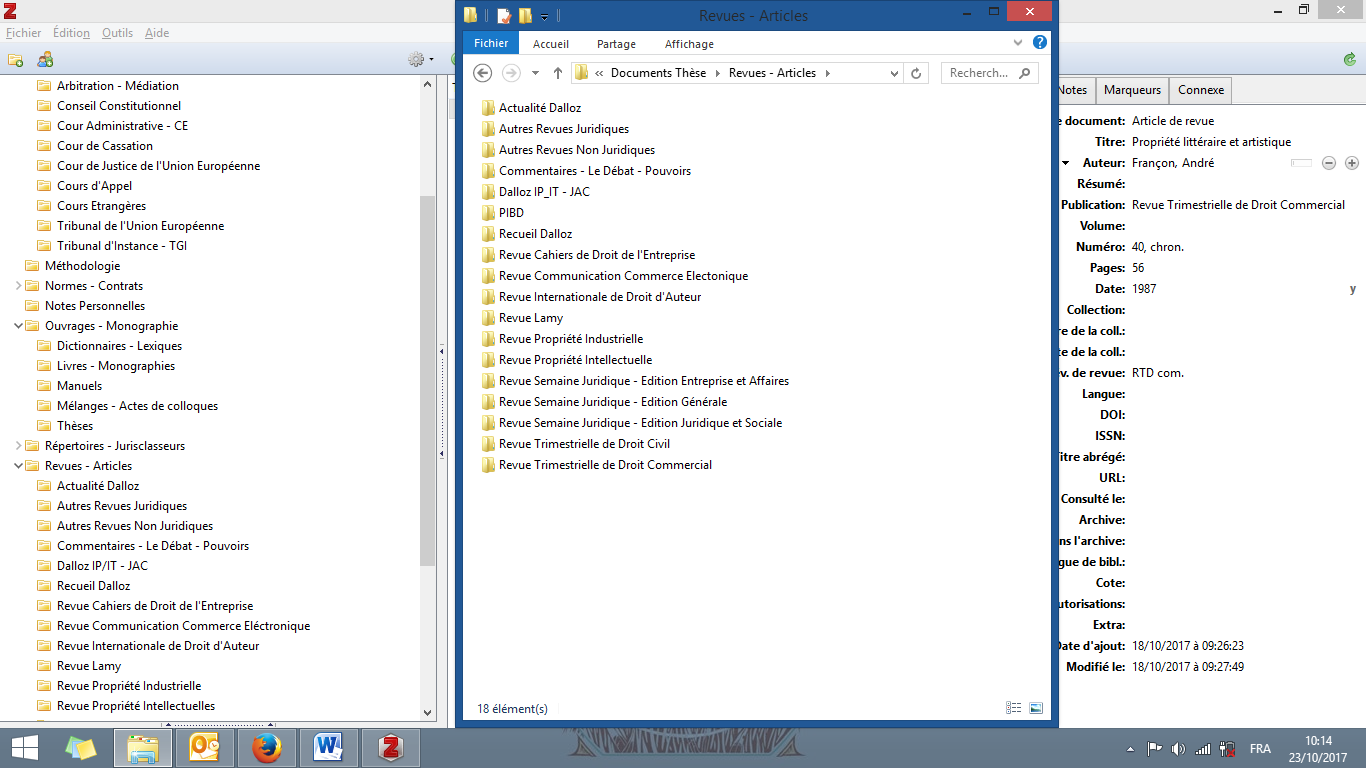The height and width of the screenshot is (768, 1366).
Task: Remove author with the minus button
Action: coord(1329,163)
